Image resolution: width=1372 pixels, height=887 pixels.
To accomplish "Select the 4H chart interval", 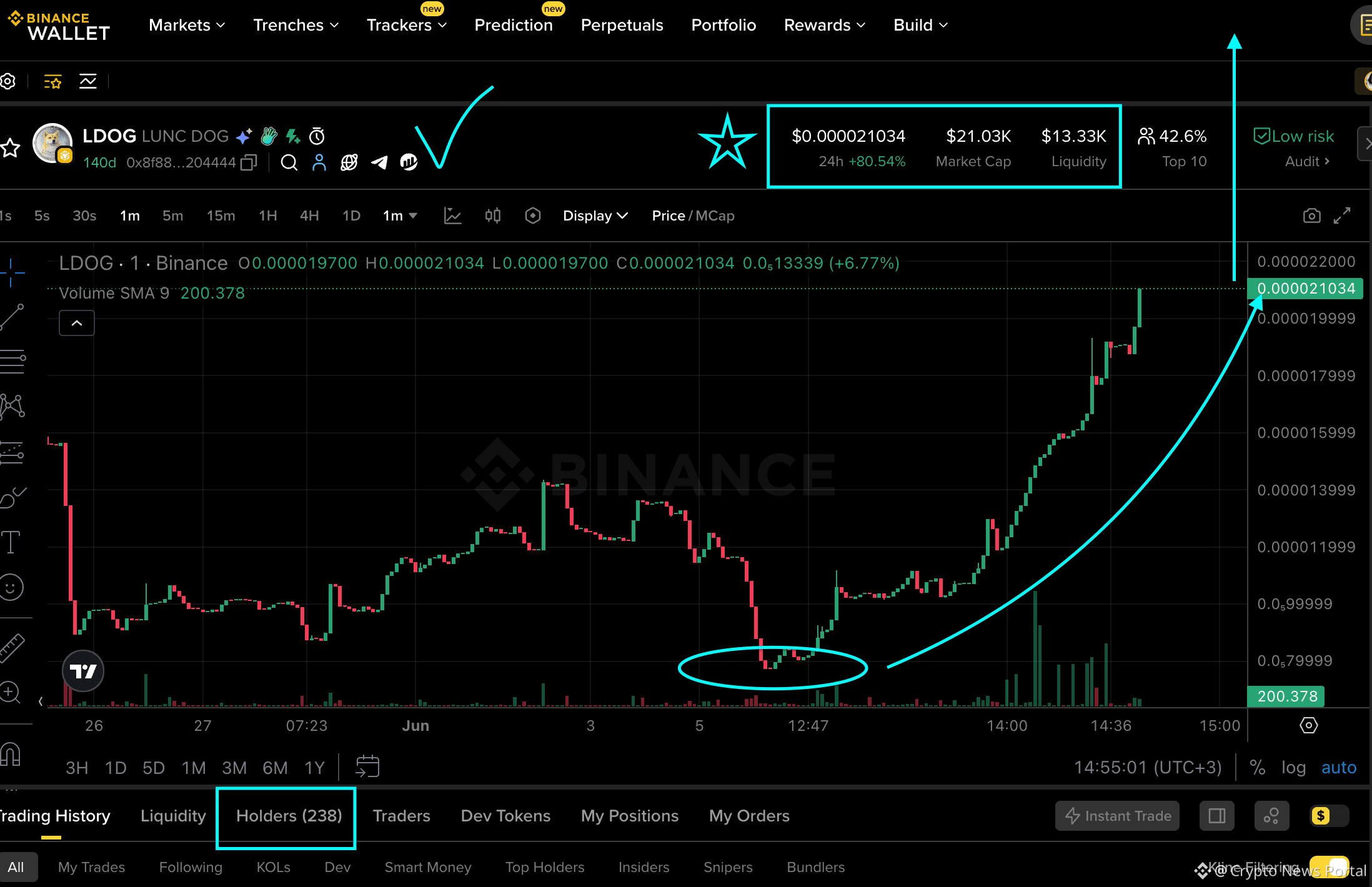I will (309, 216).
